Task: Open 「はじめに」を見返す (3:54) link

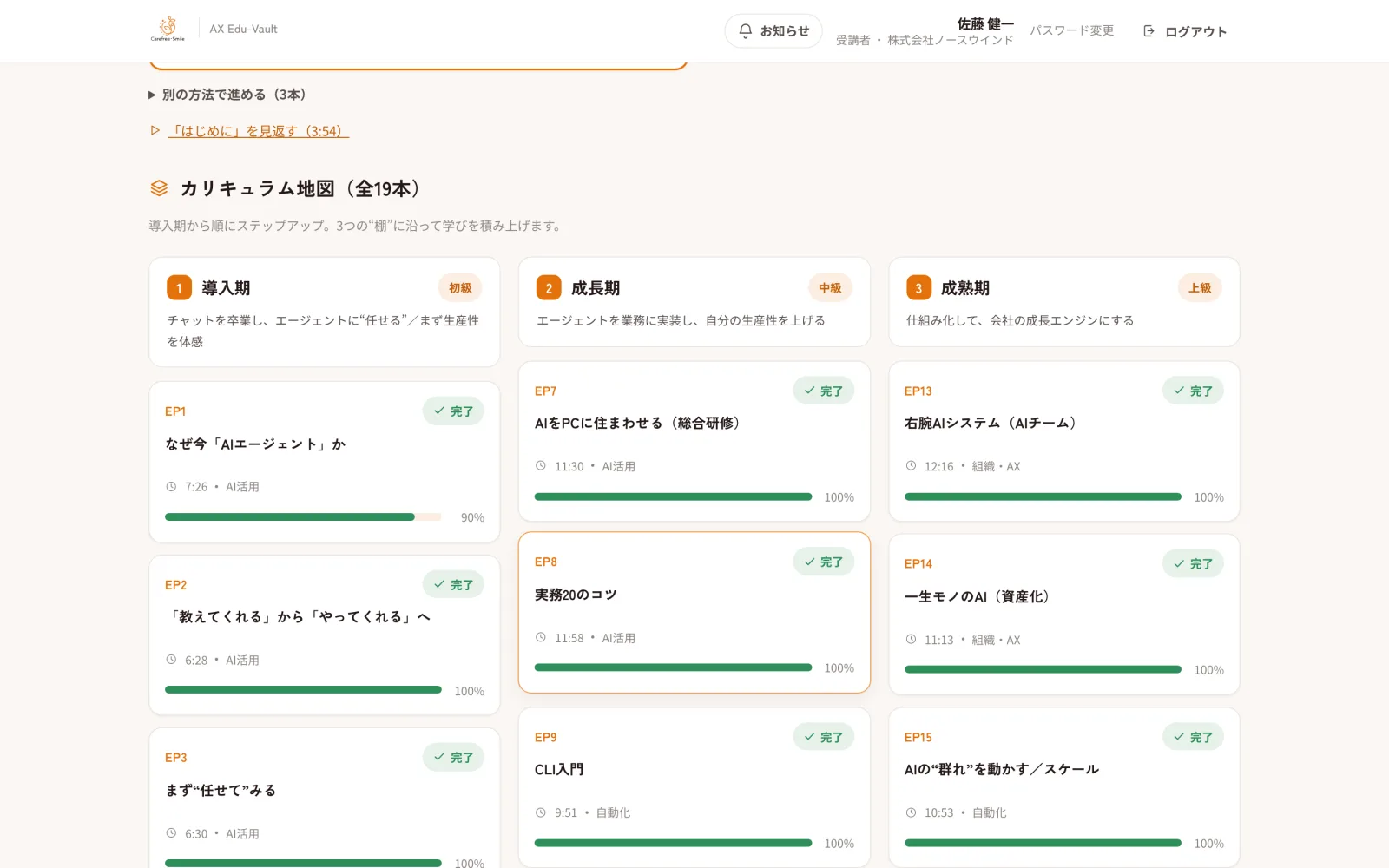Action: click(259, 131)
